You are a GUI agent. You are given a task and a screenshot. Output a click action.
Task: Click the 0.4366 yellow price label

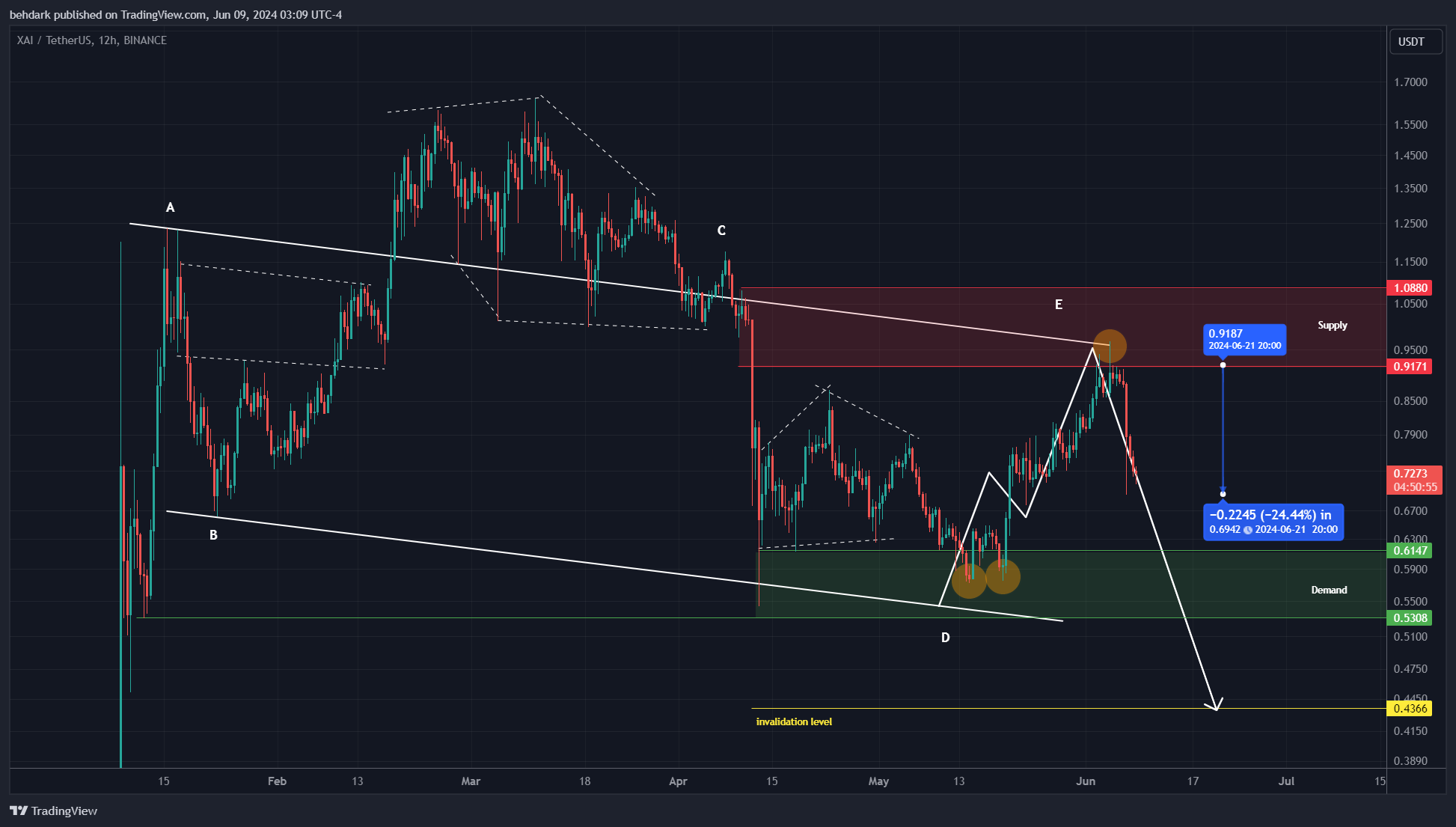coord(1409,709)
